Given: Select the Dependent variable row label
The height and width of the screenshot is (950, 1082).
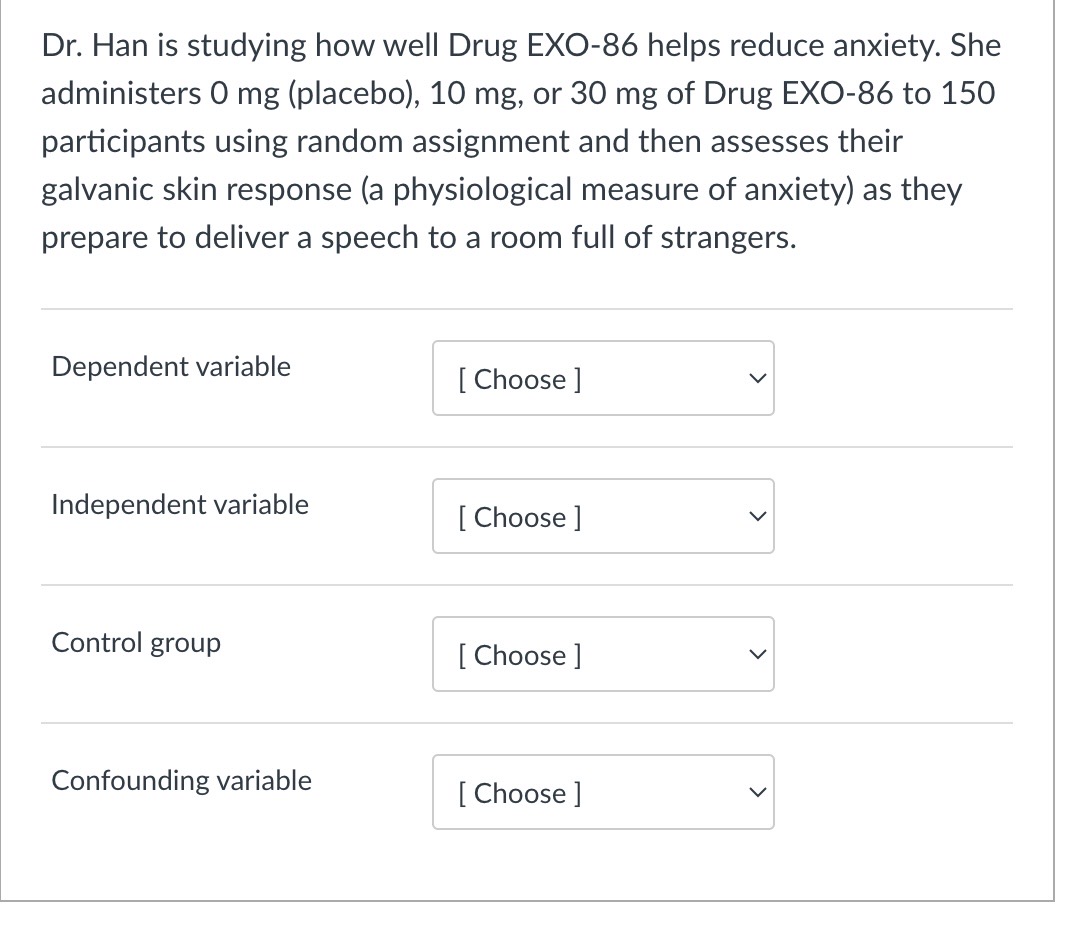Looking at the screenshot, I should click(170, 366).
